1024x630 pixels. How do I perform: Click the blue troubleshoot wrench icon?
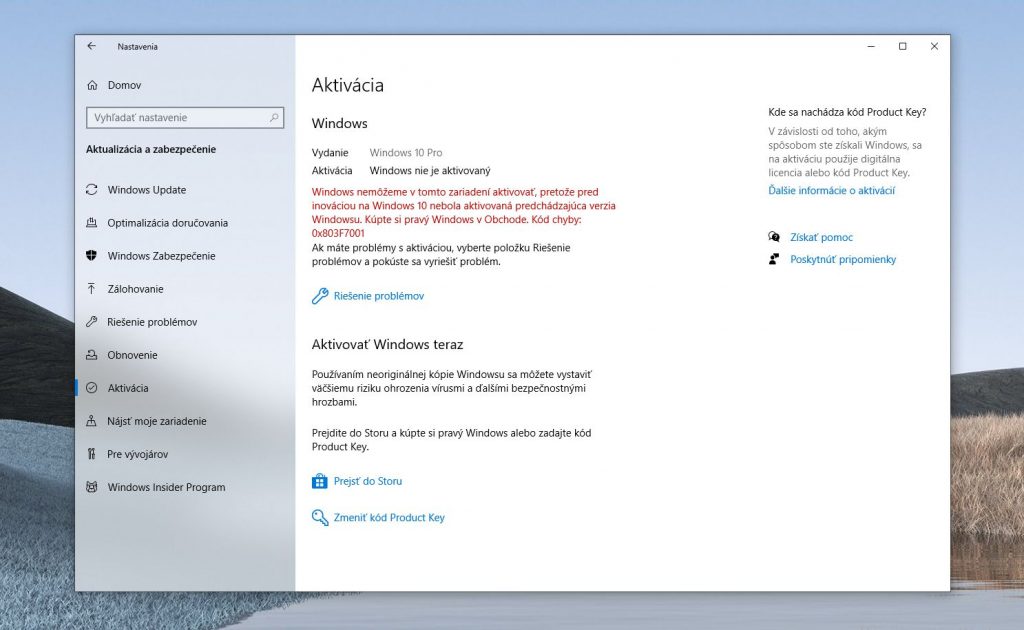(x=320, y=296)
